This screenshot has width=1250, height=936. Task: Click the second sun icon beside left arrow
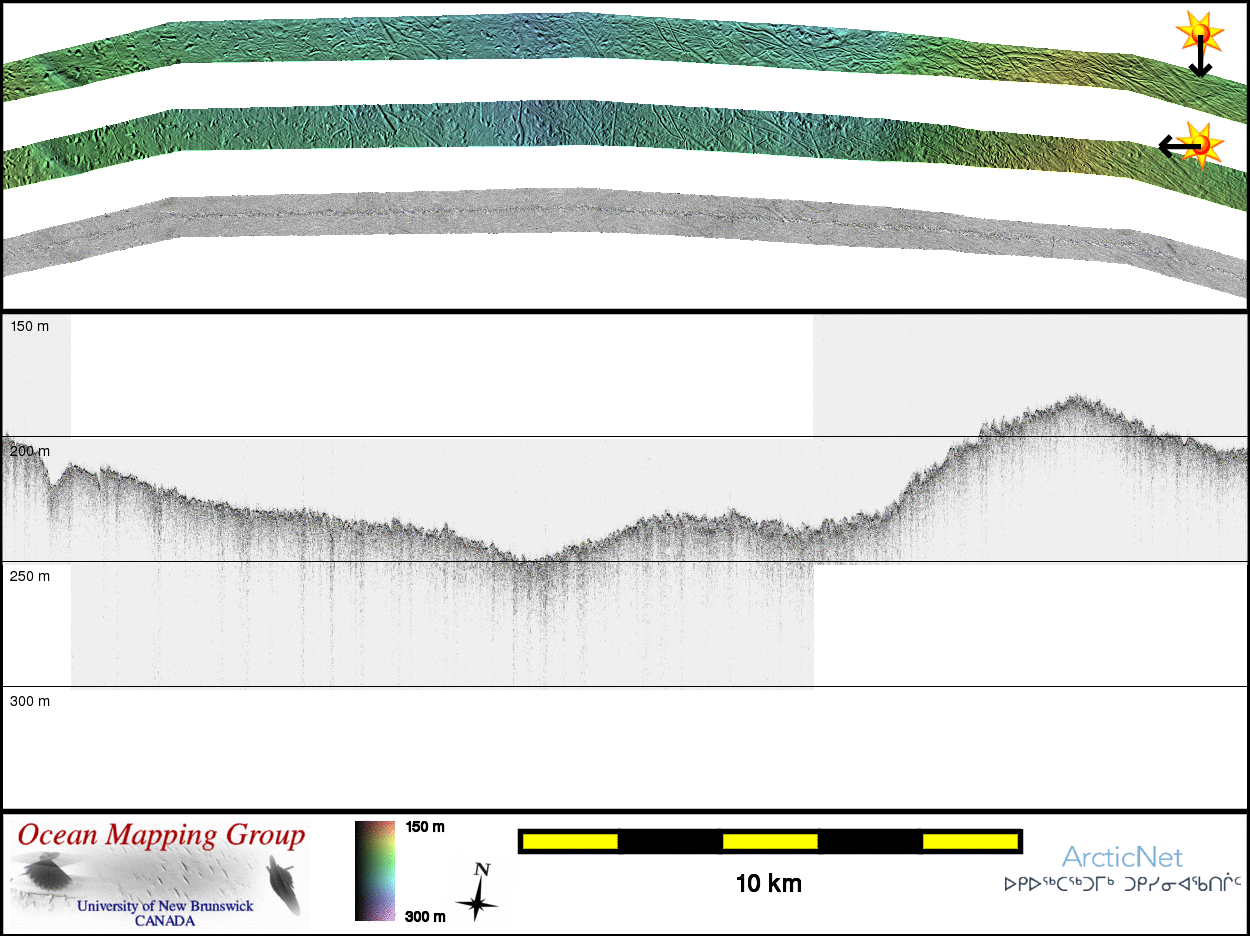tap(1203, 146)
